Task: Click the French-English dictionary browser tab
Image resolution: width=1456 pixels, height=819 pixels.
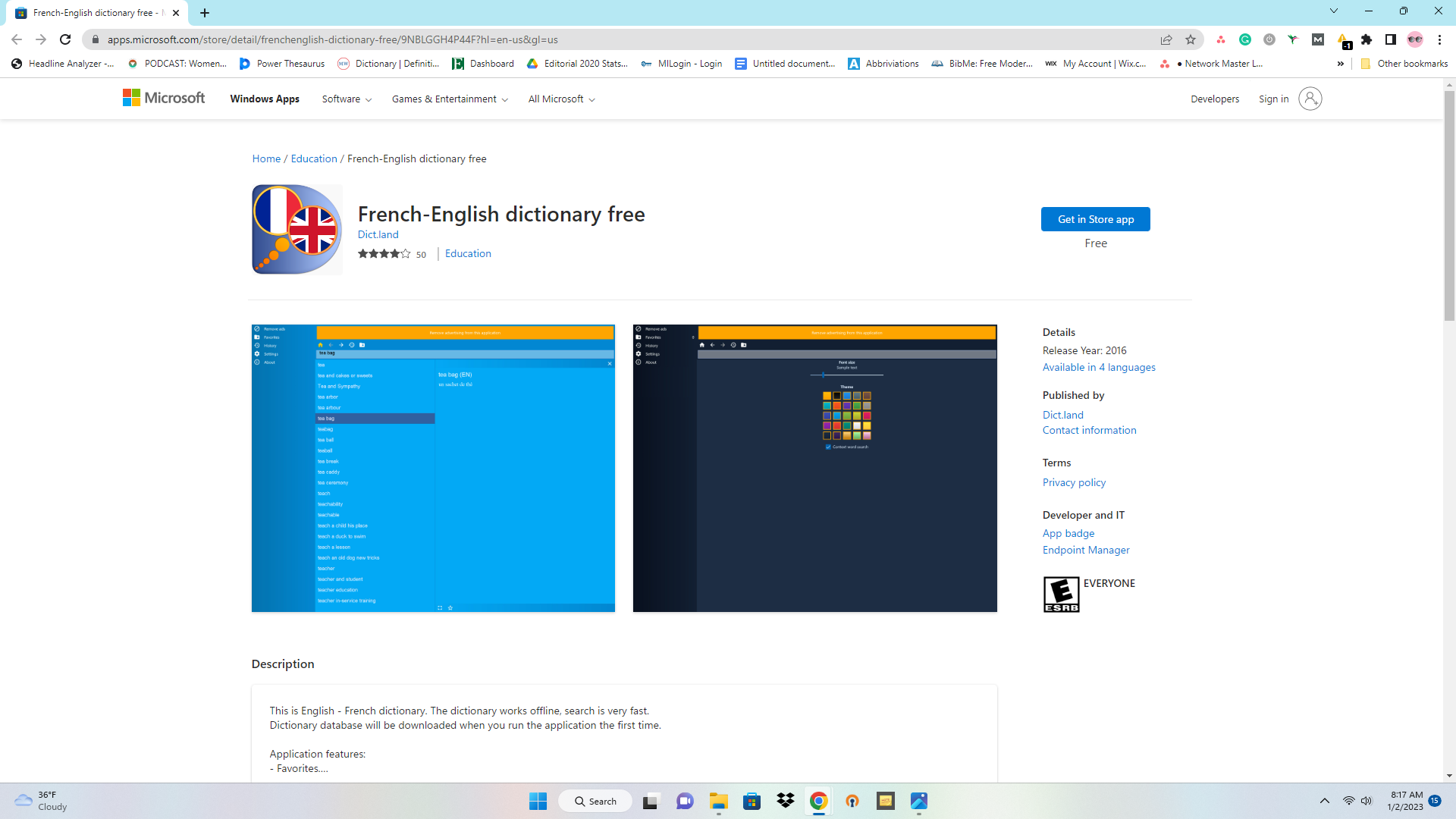Action: point(91,12)
